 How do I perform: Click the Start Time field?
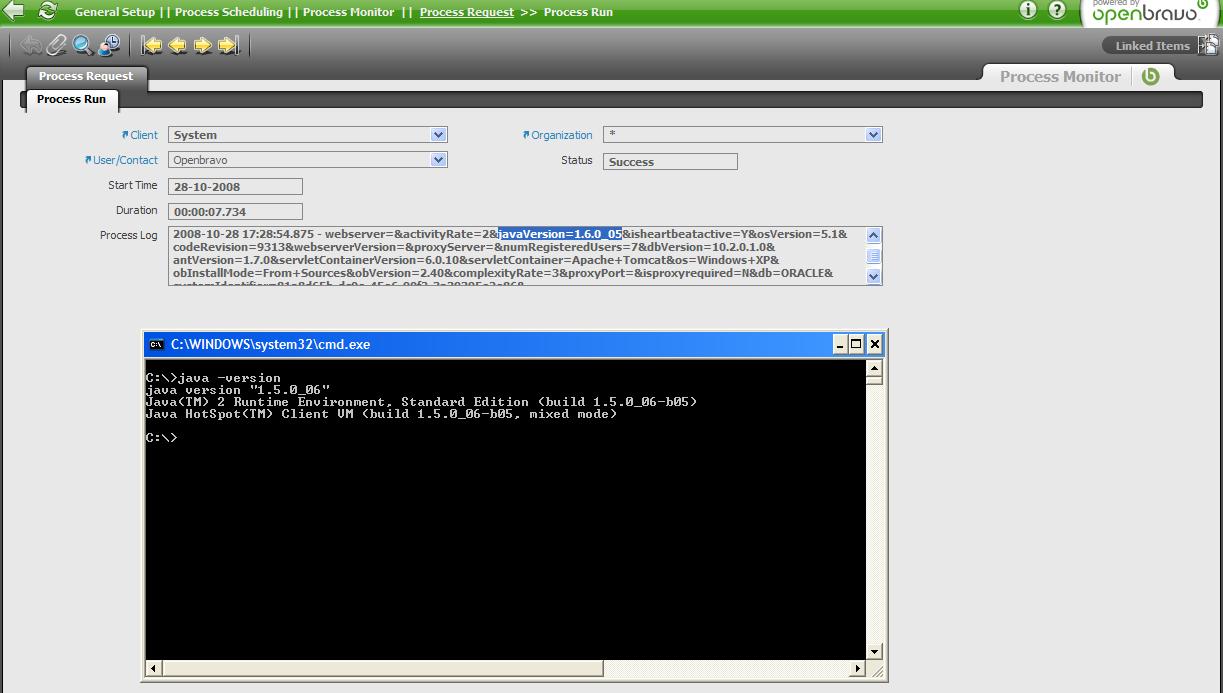235,187
